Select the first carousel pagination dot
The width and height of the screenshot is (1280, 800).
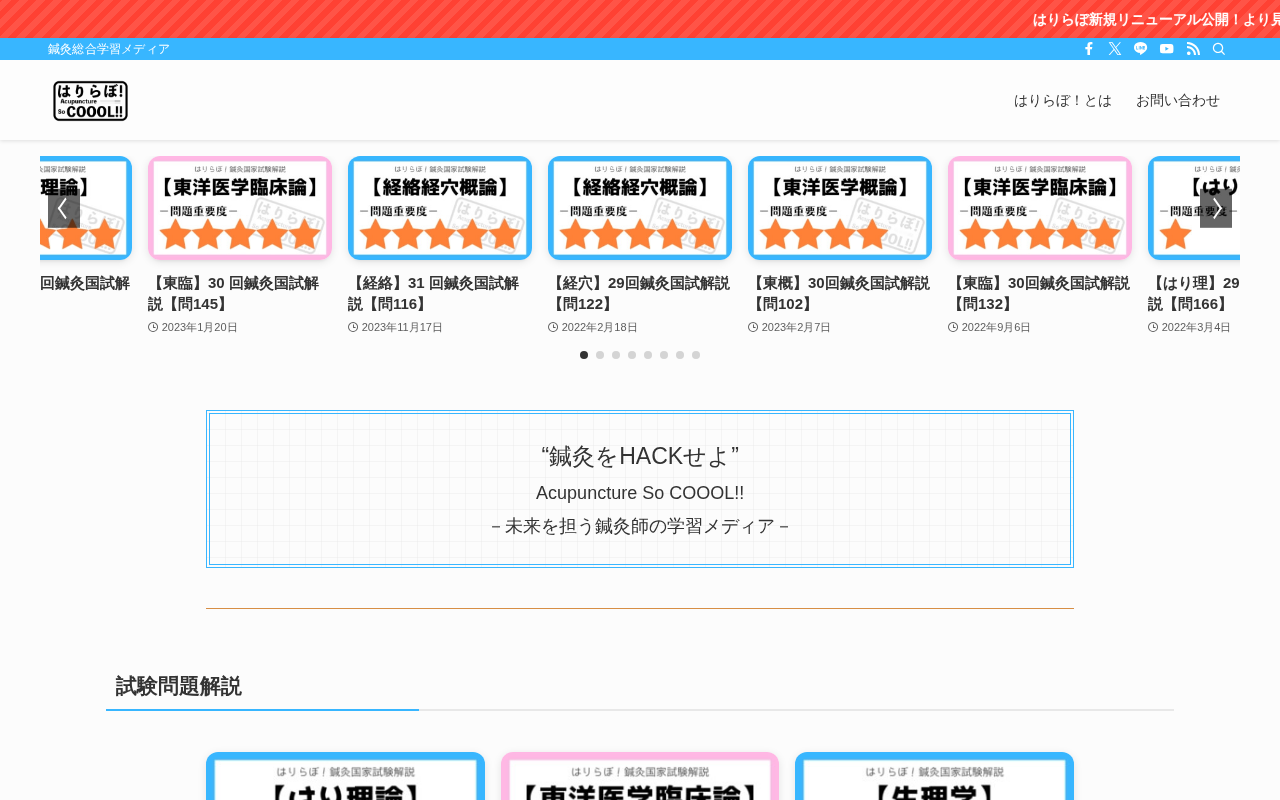coord(584,355)
